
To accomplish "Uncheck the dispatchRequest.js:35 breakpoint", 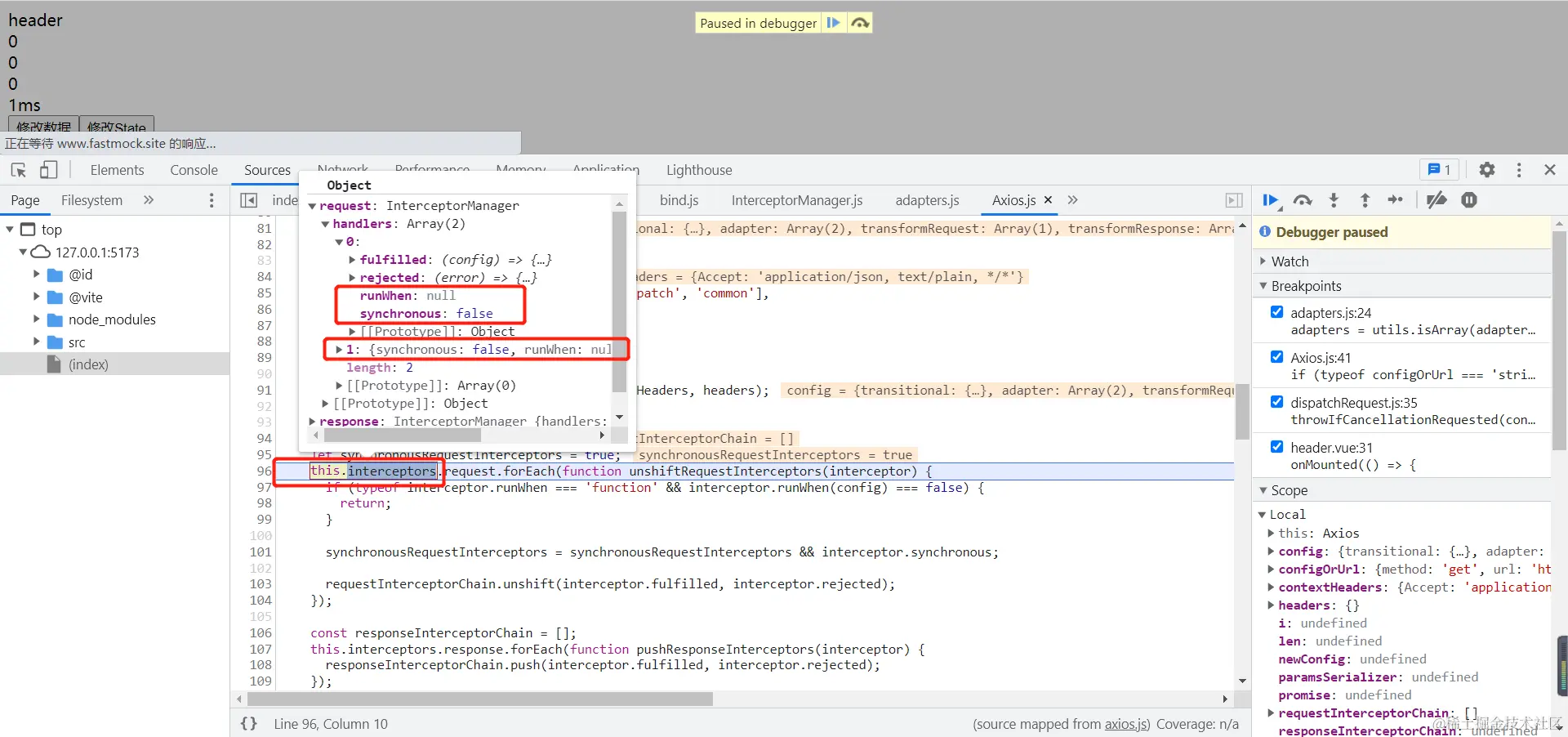I will point(1276,402).
